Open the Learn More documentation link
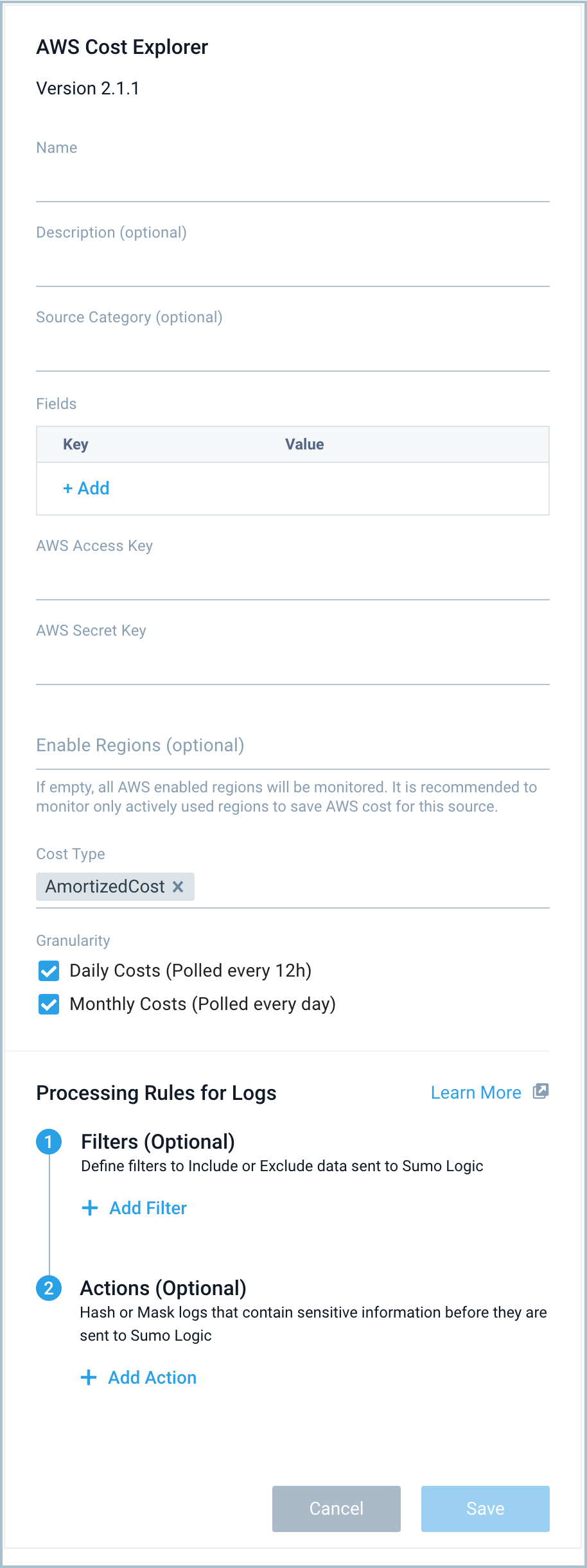587x1568 pixels. (476, 1092)
